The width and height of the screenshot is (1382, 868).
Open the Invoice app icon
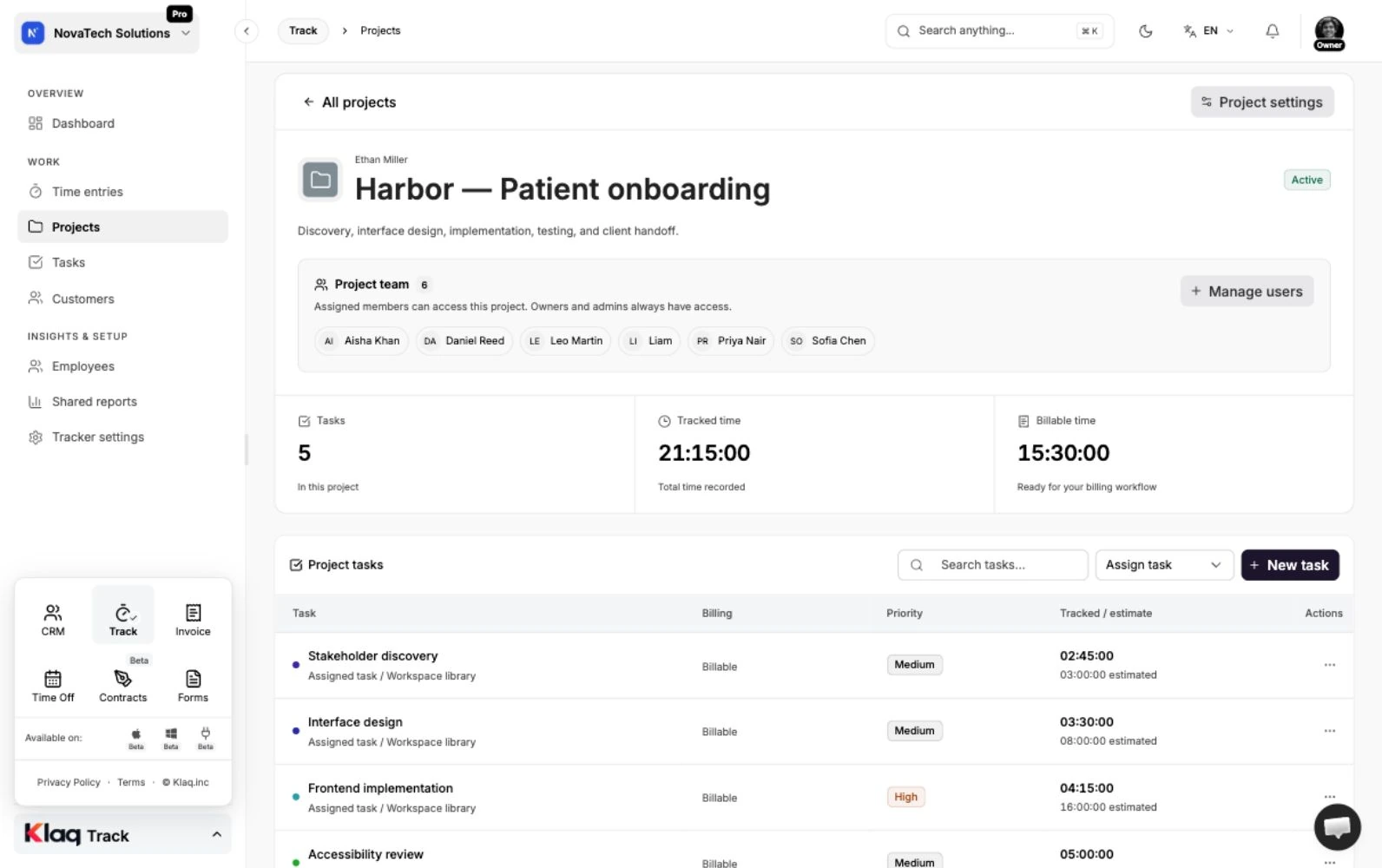click(x=193, y=620)
